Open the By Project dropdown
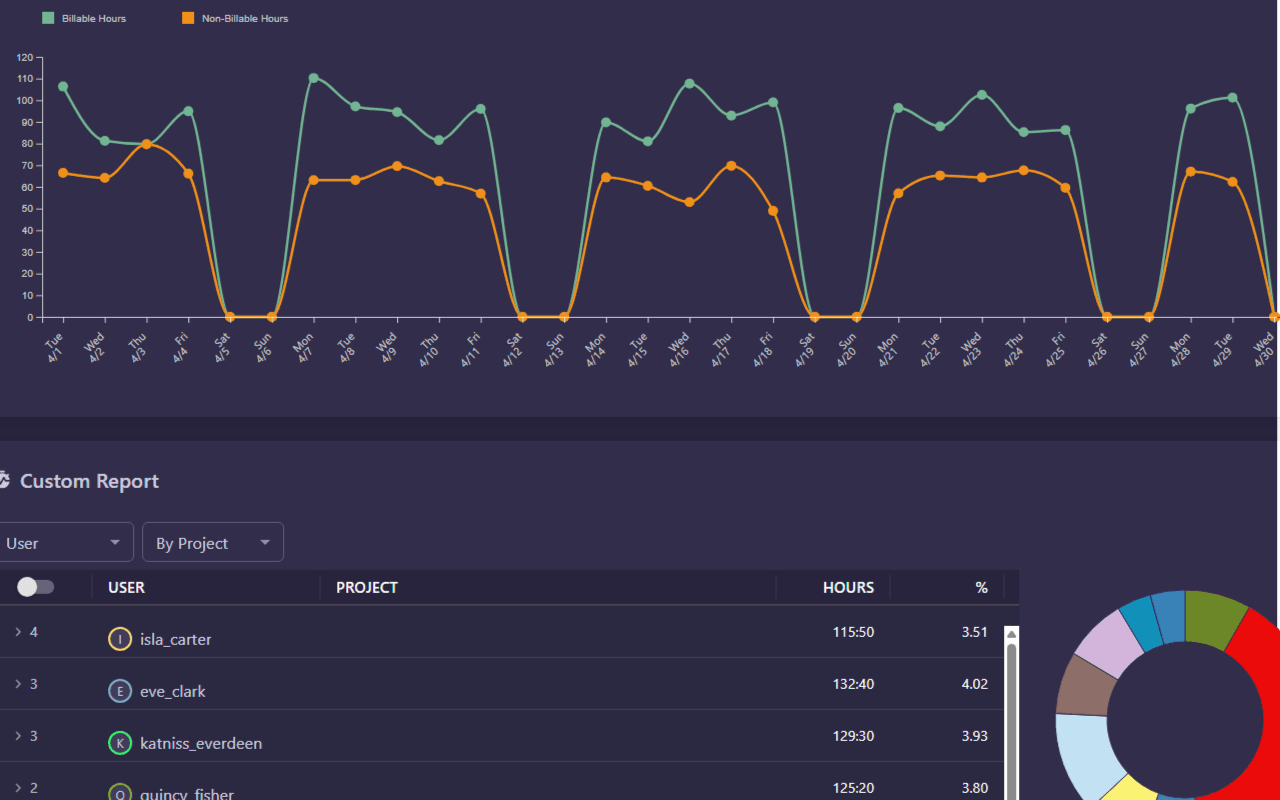The image size is (1280, 800). coord(212,542)
